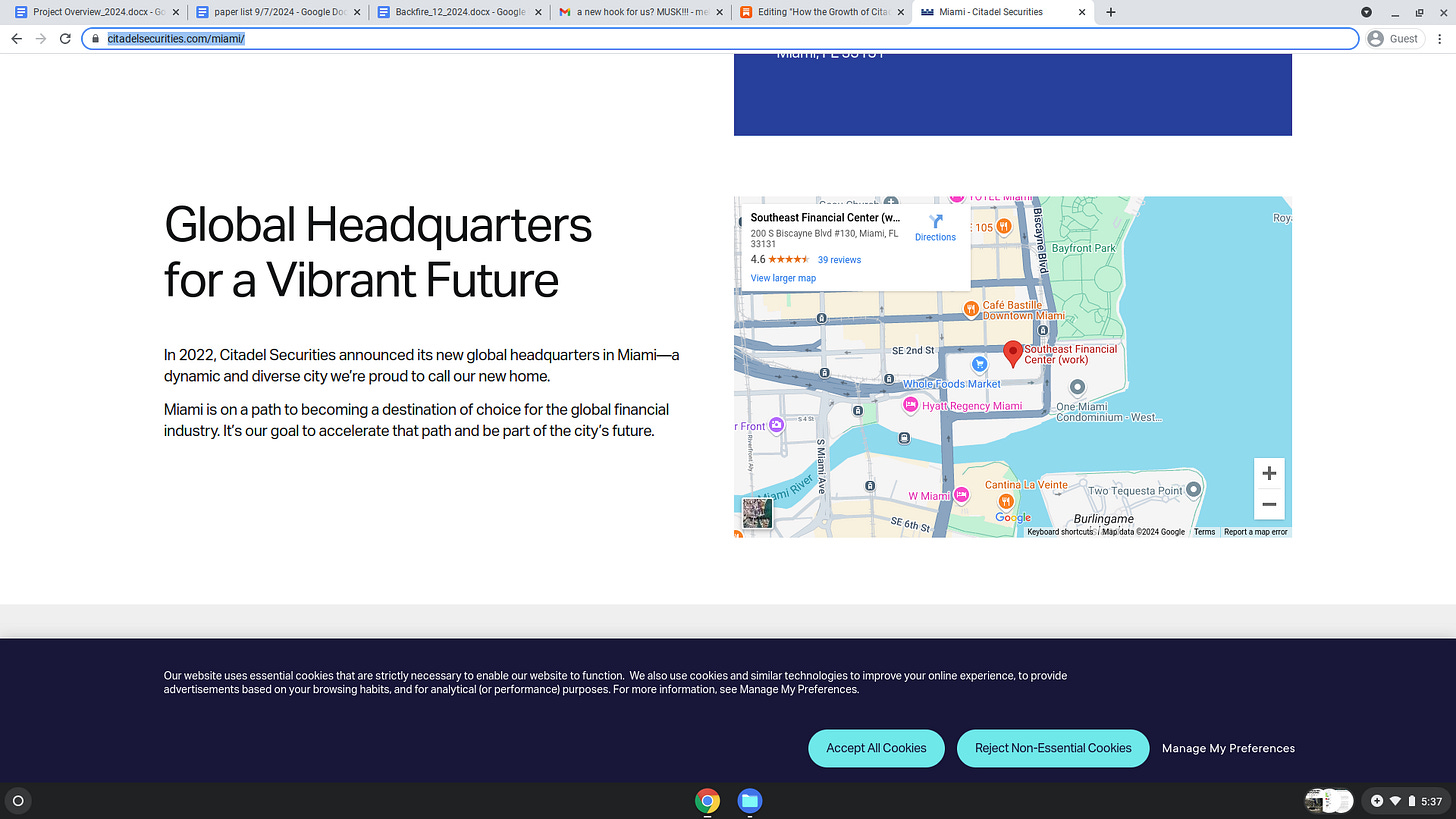Go back with the browser back arrow
1456x819 pixels.
[x=16, y=39]
